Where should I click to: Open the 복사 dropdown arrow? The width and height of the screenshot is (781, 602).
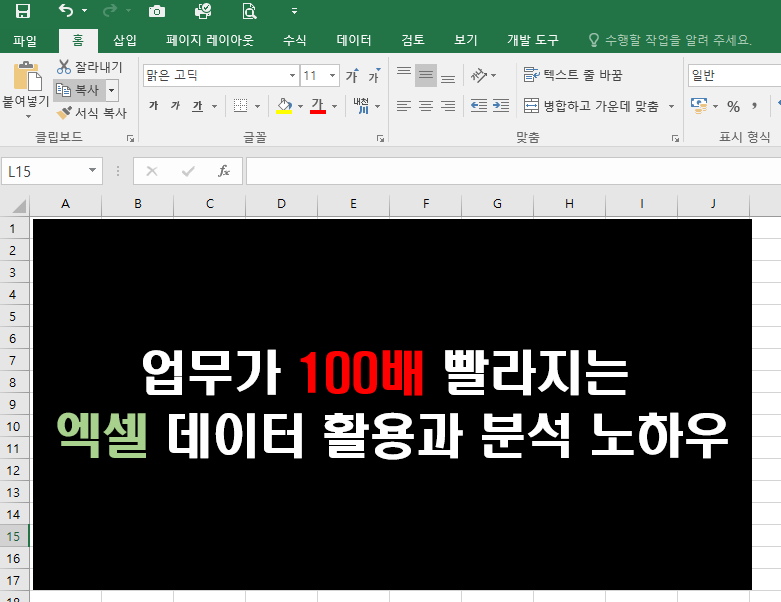(x=112, y=90)
